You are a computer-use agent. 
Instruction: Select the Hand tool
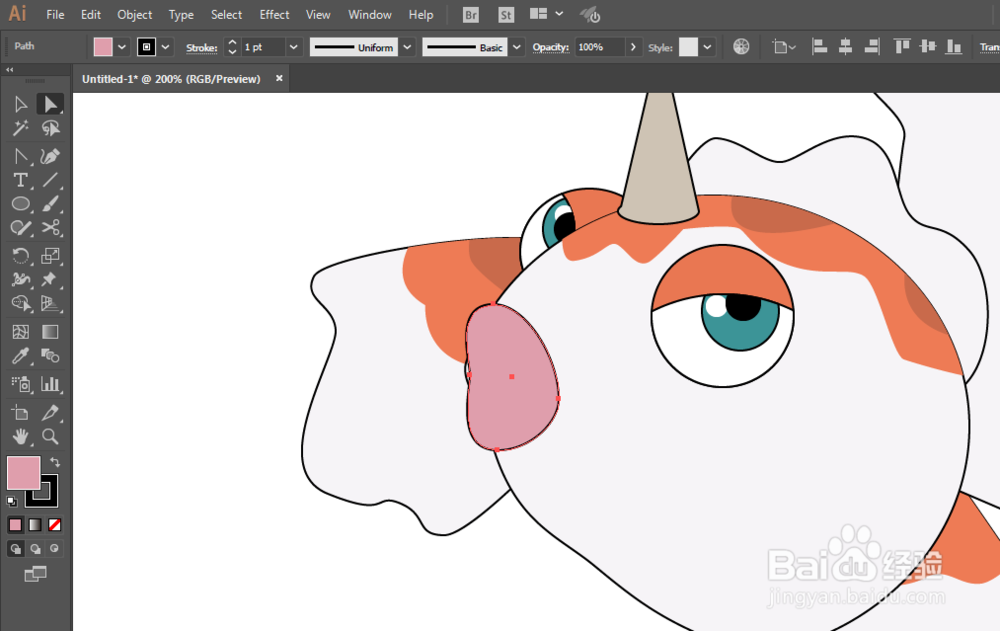pyautogui.click(x=20, y=436)
